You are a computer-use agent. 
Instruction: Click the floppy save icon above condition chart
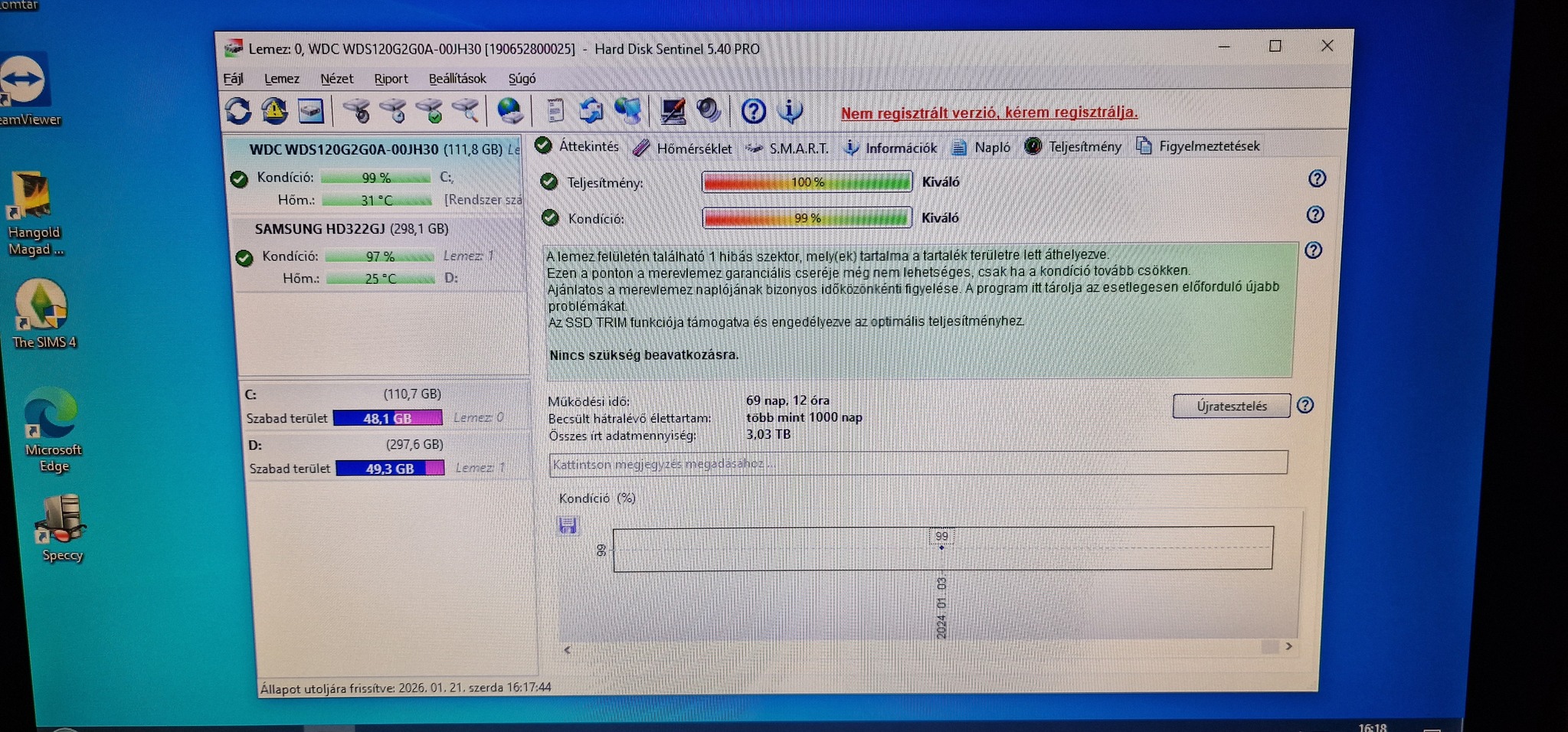coord(568,525)
